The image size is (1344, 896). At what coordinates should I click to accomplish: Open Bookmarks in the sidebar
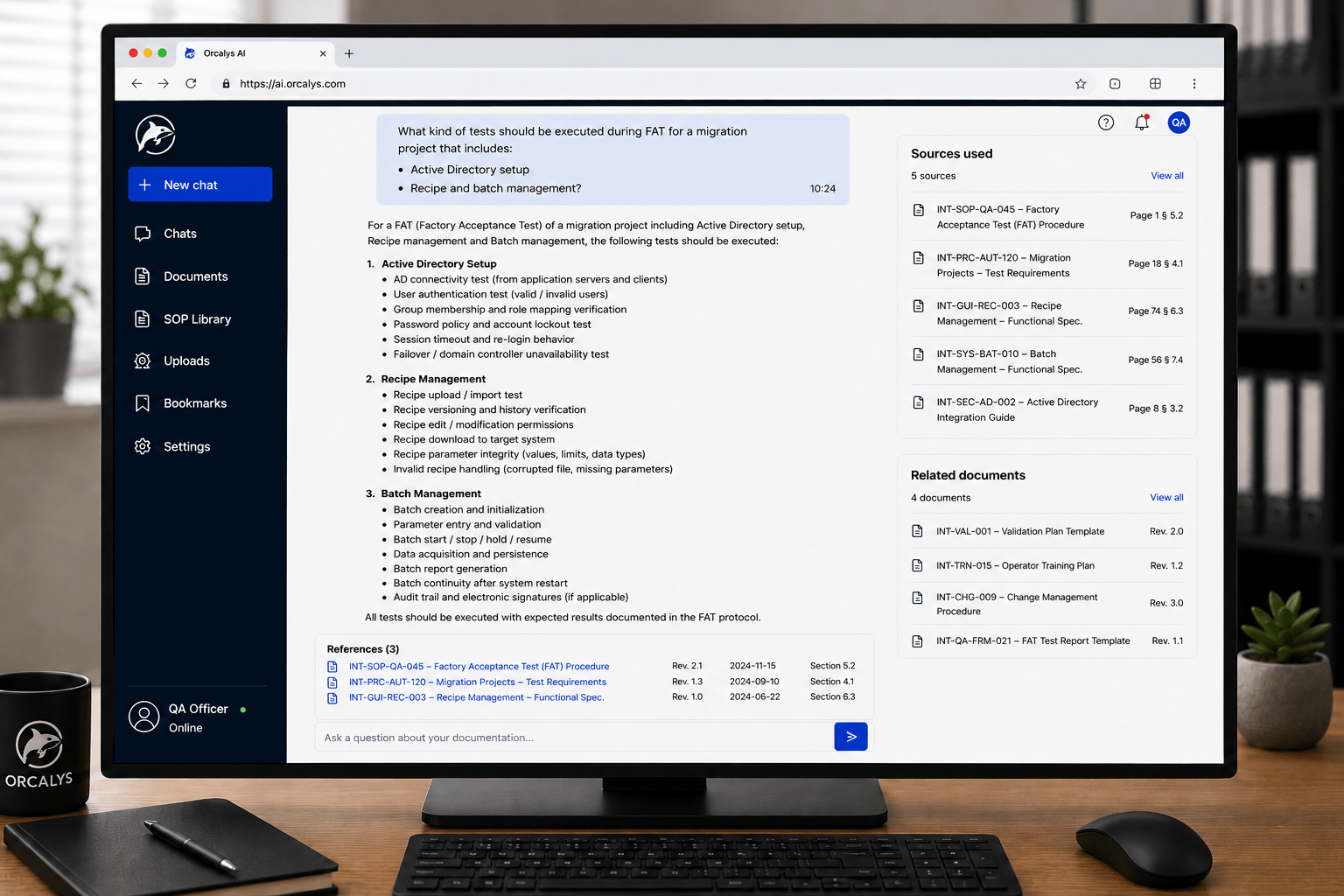click(180, 403)
